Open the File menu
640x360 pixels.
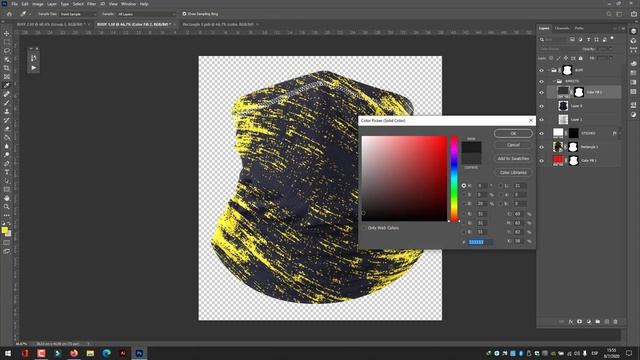coord(14,4)
